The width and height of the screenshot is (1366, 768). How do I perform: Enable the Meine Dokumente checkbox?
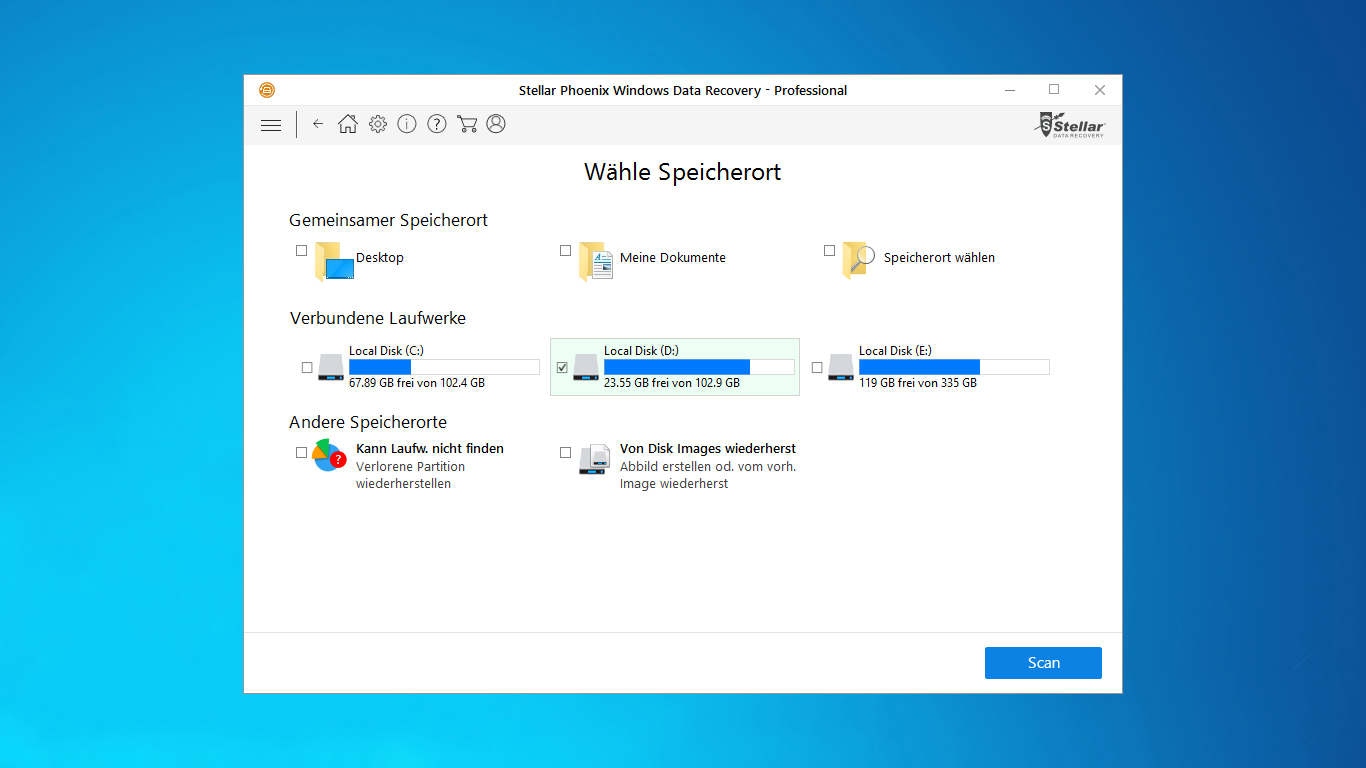[x=565, y=251]
